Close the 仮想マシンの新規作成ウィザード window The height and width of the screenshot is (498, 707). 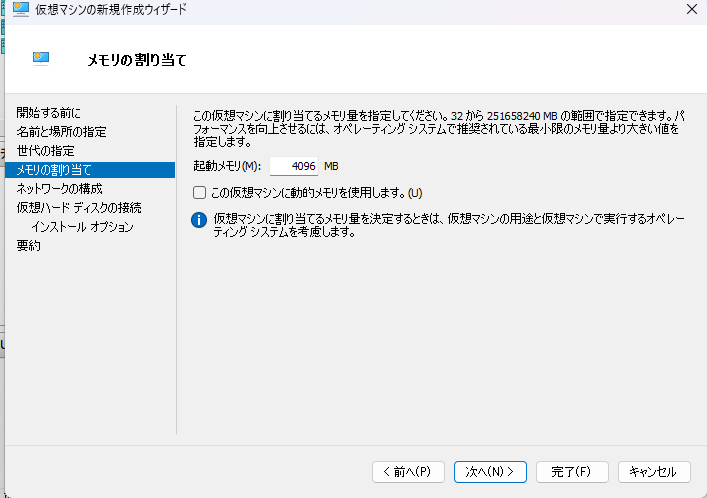[x=692, y=9]
